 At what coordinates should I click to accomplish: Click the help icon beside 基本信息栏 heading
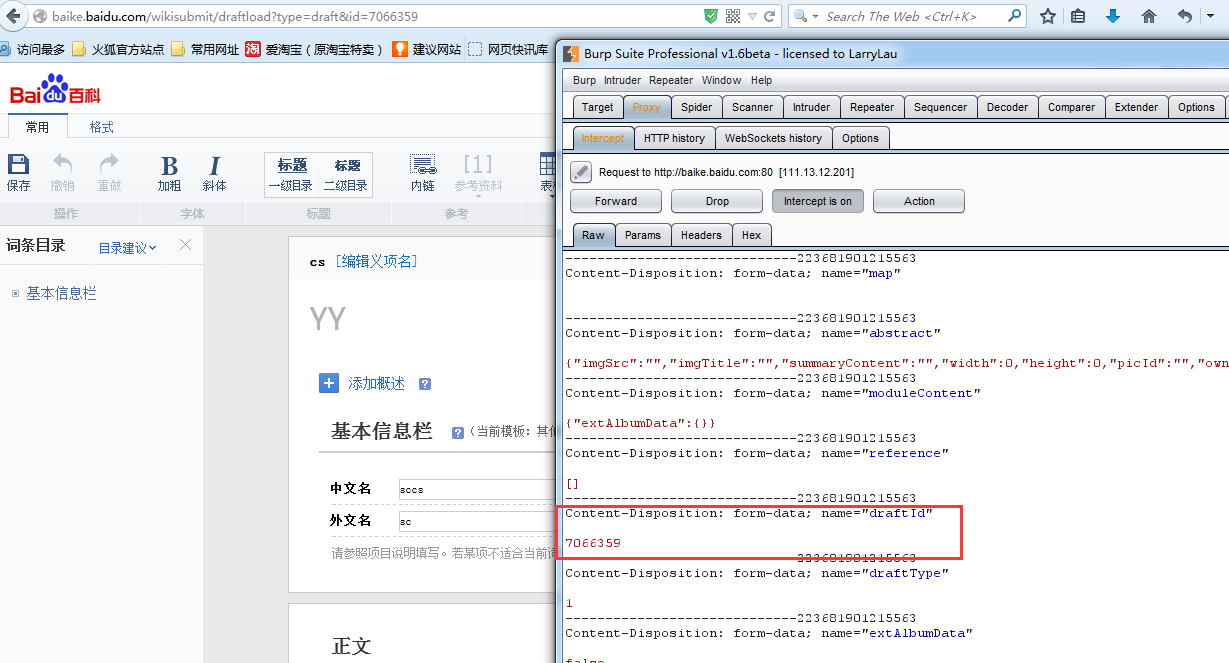458,432
